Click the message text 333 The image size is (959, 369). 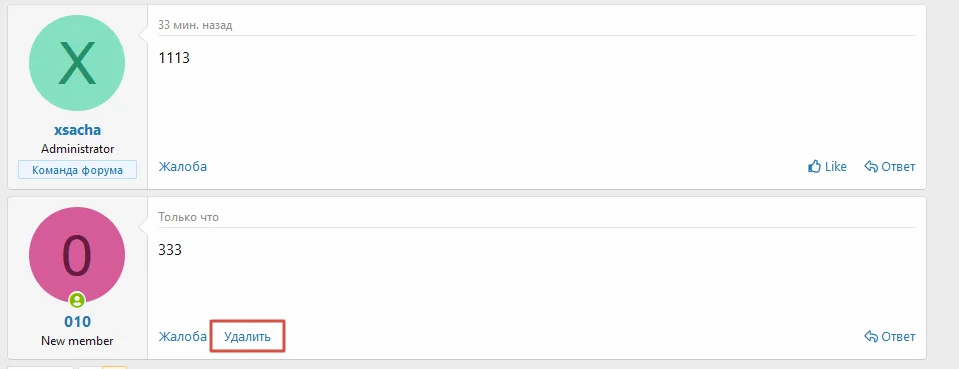[x=170, y=250]
